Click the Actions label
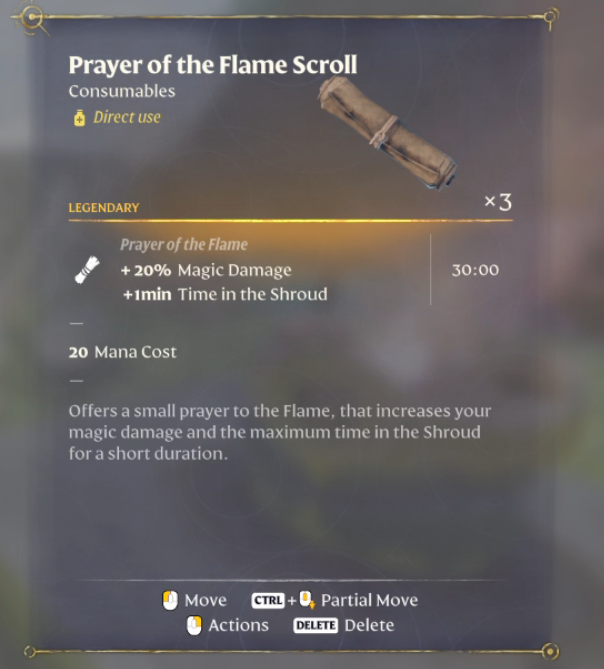604x669 pixels. pos(238,625)
